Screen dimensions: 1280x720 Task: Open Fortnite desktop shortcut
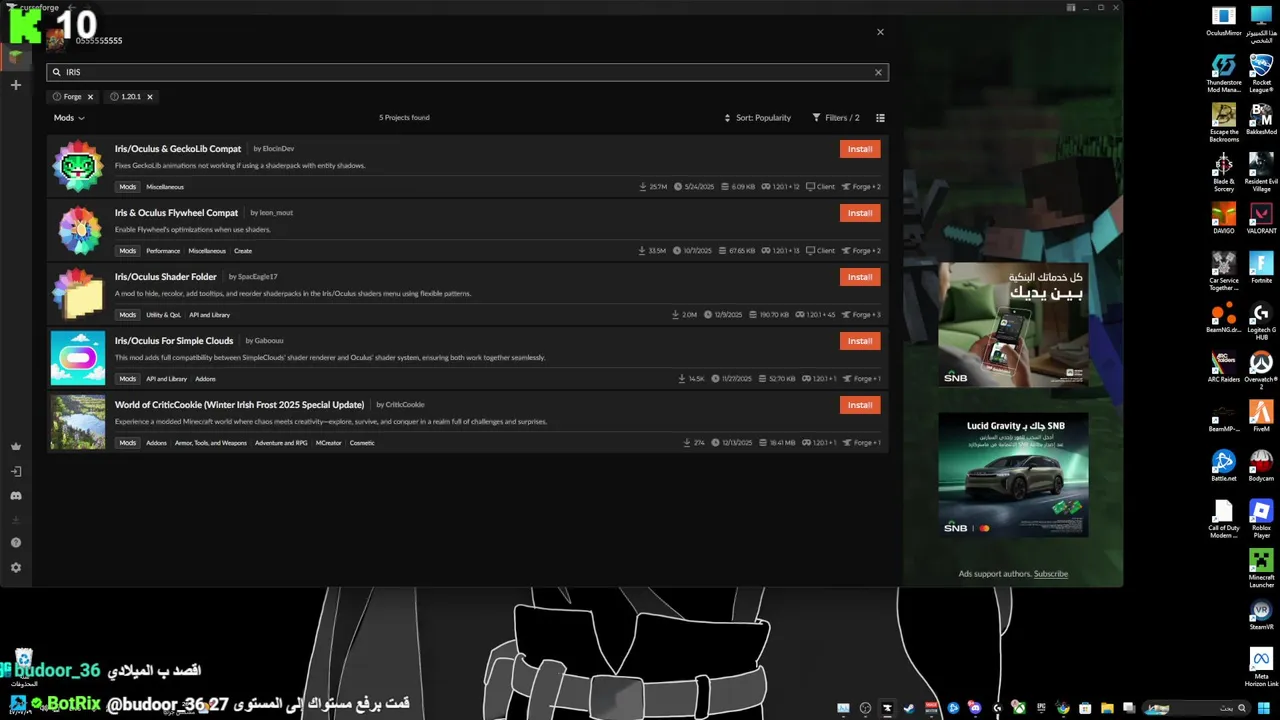[1261, 268]
